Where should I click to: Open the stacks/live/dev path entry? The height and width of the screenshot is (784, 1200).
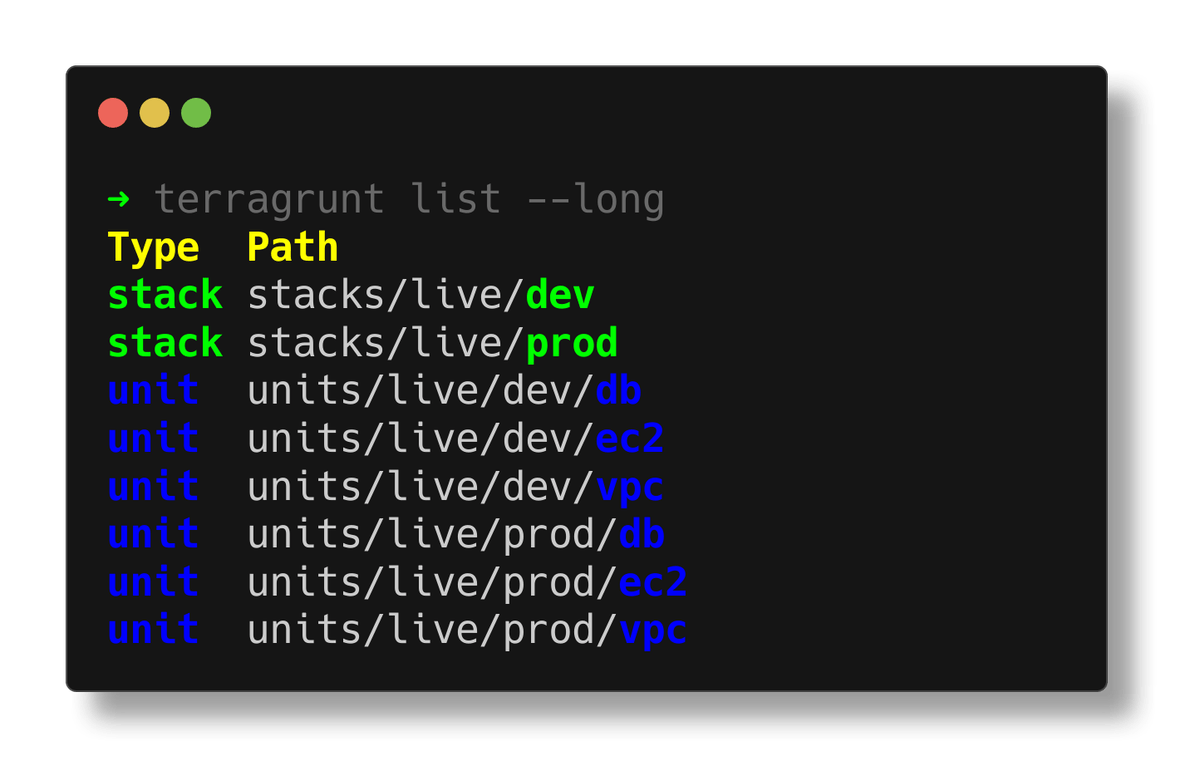420,294
